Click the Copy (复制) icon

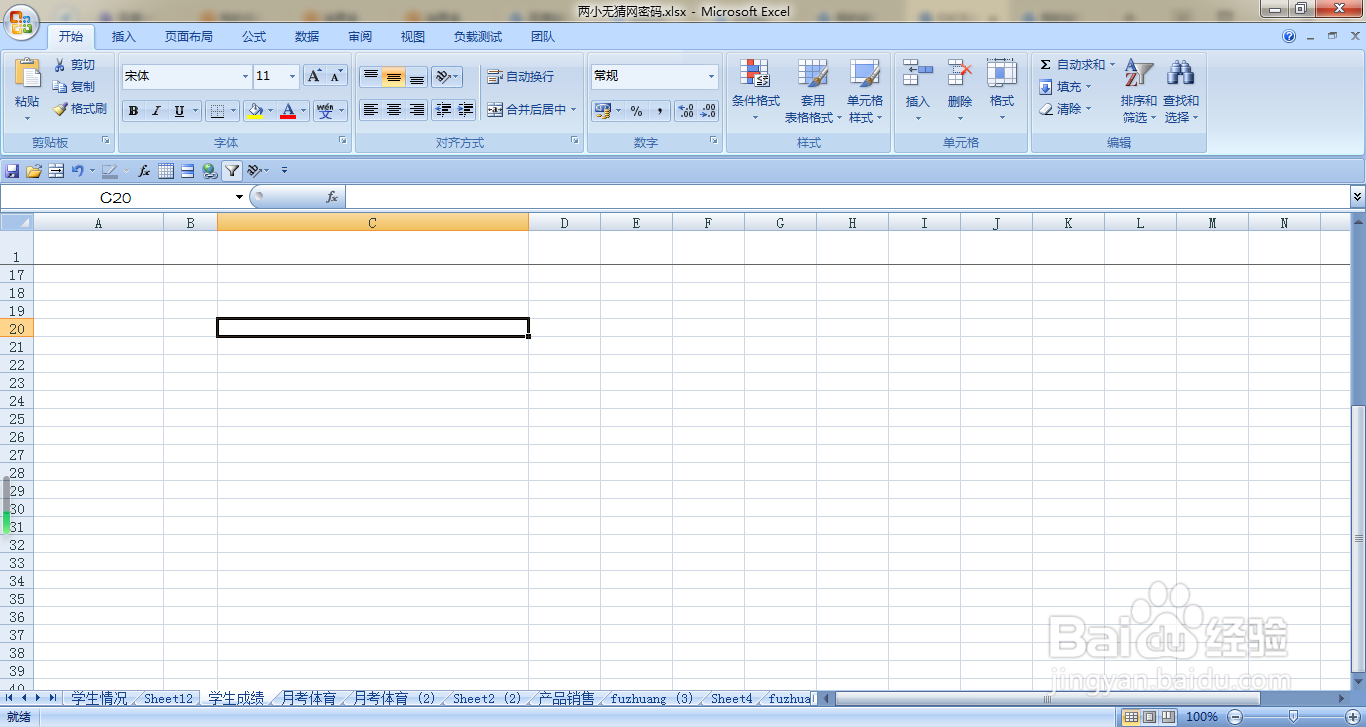60,87
